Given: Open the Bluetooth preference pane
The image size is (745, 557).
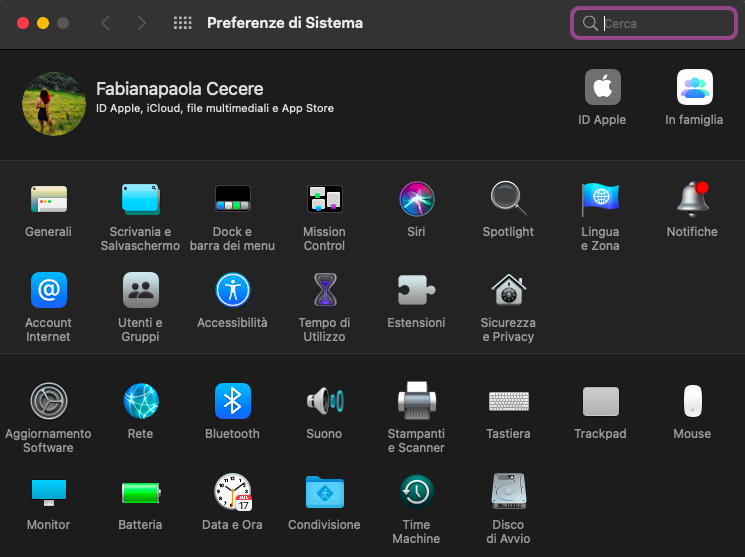Looking at the screenshot, I should [x=232, y=402].
